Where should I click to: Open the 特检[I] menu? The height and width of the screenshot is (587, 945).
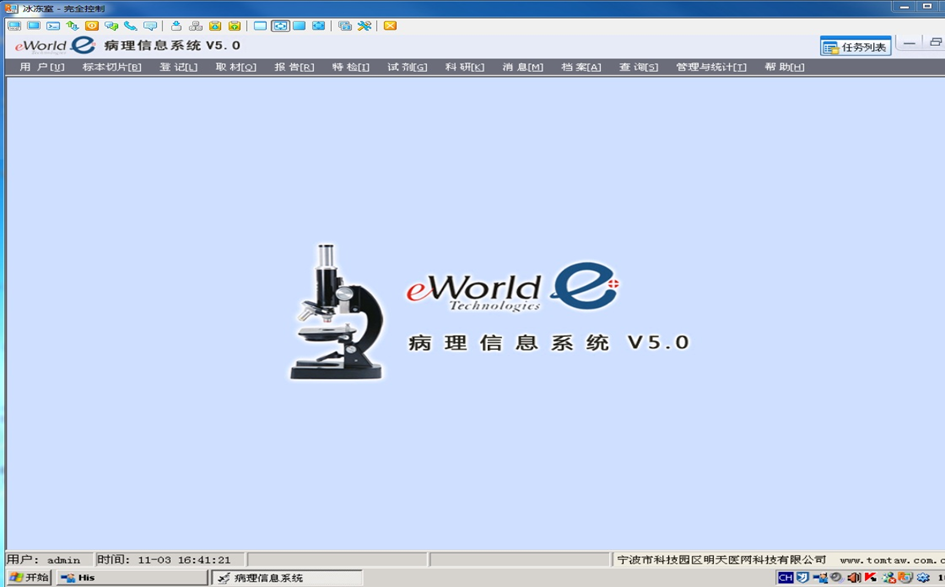(x=350, y=67)
